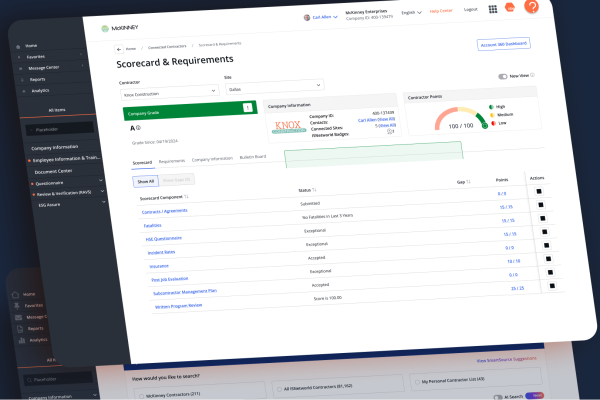Sort by the Status column arrows
The image size is (600, 400).
pos(314,189)
